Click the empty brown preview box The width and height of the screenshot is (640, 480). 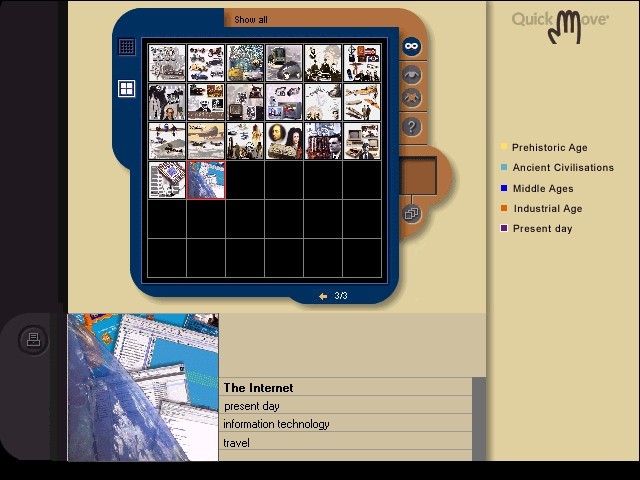click(418, 176)
